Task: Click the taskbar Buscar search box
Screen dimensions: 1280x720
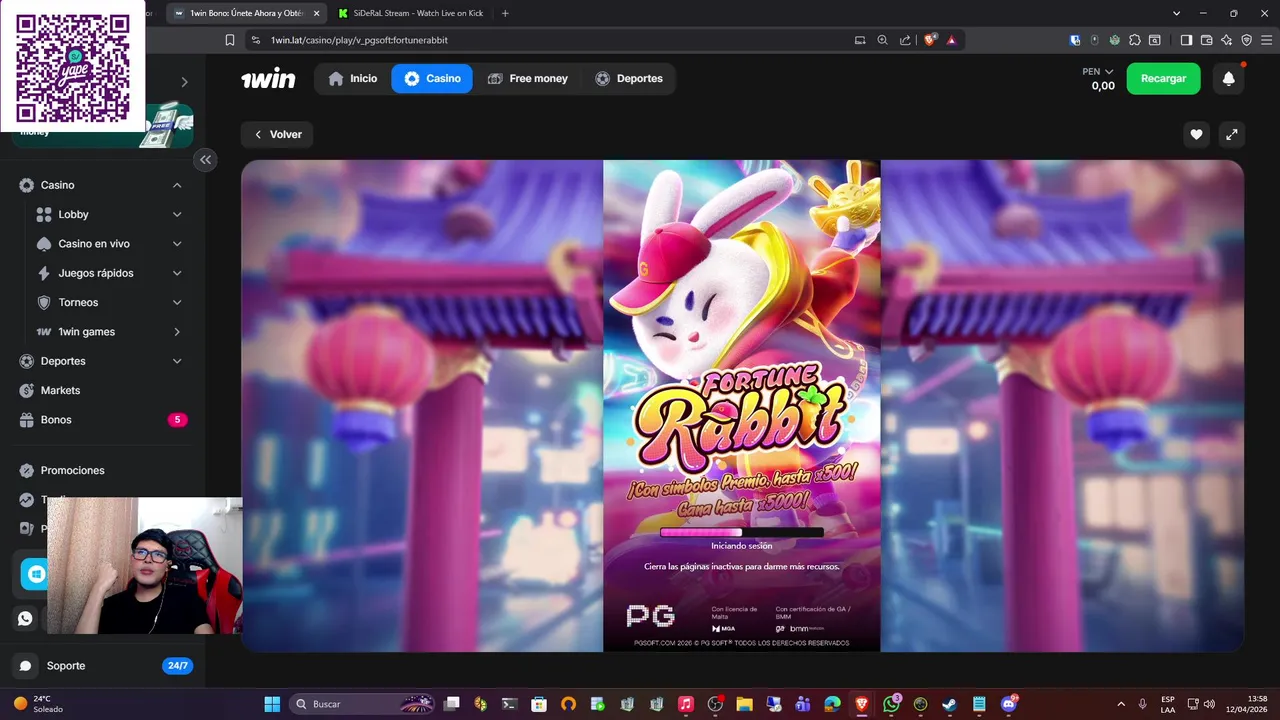Action: point(363,704)
